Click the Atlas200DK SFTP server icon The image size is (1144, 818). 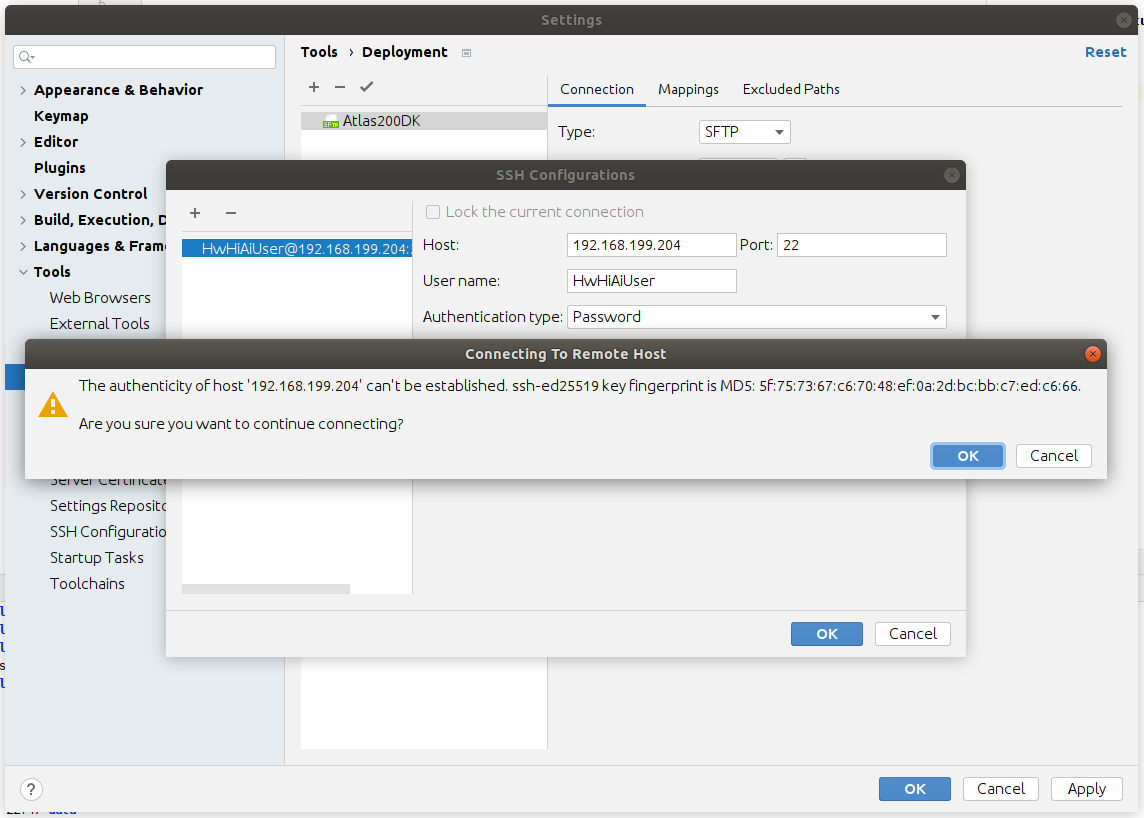[331, 121]
